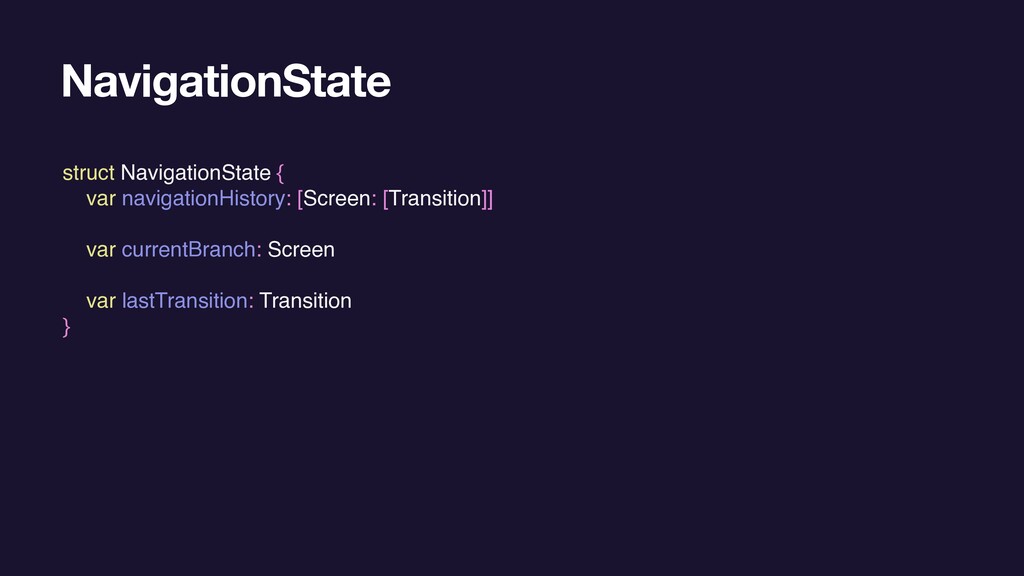
Task: Click Screen key in dictionary type
Action: [336, 199]
